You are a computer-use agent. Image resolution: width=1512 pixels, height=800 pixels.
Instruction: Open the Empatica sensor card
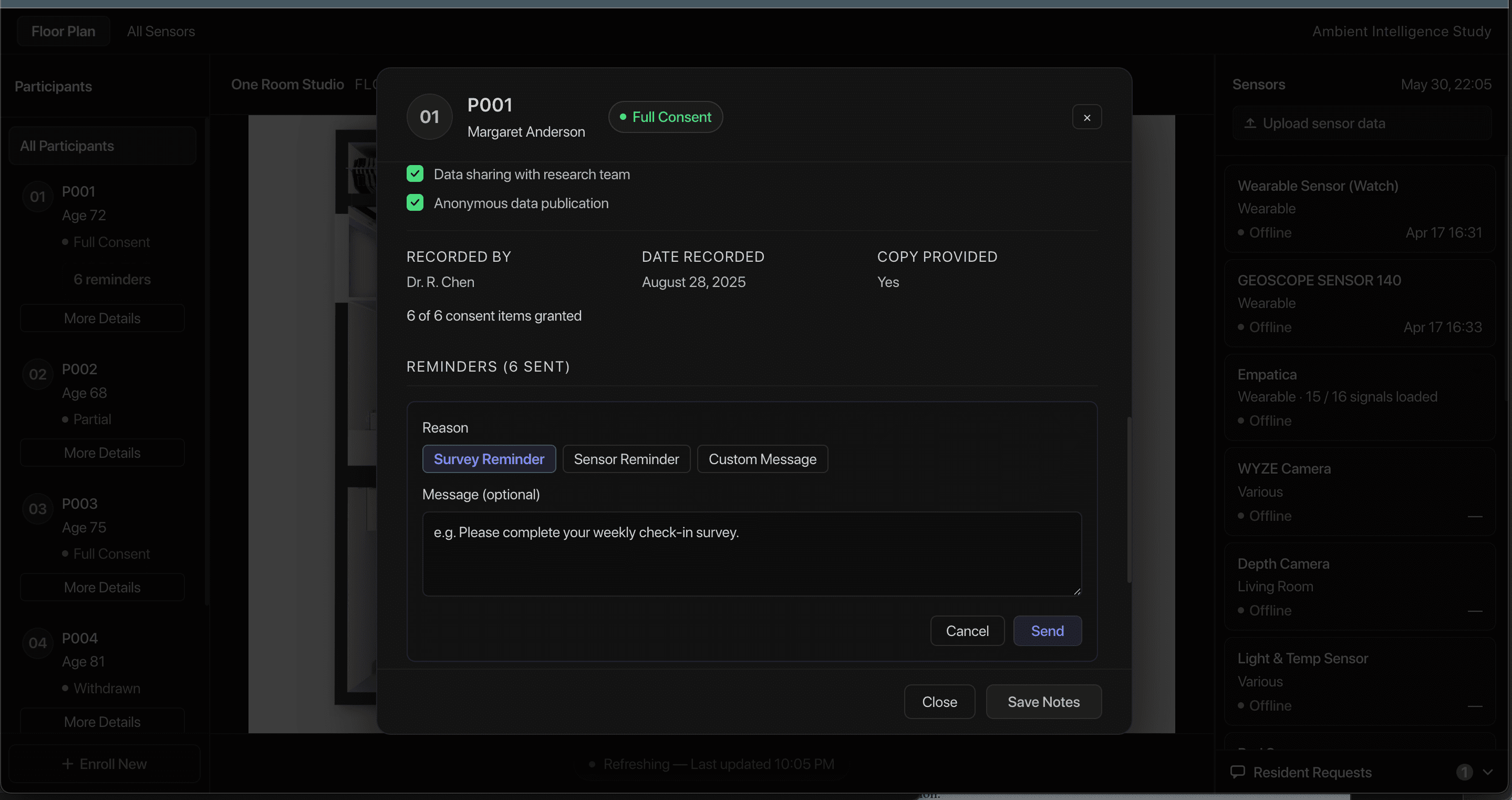coord(1360,397)
